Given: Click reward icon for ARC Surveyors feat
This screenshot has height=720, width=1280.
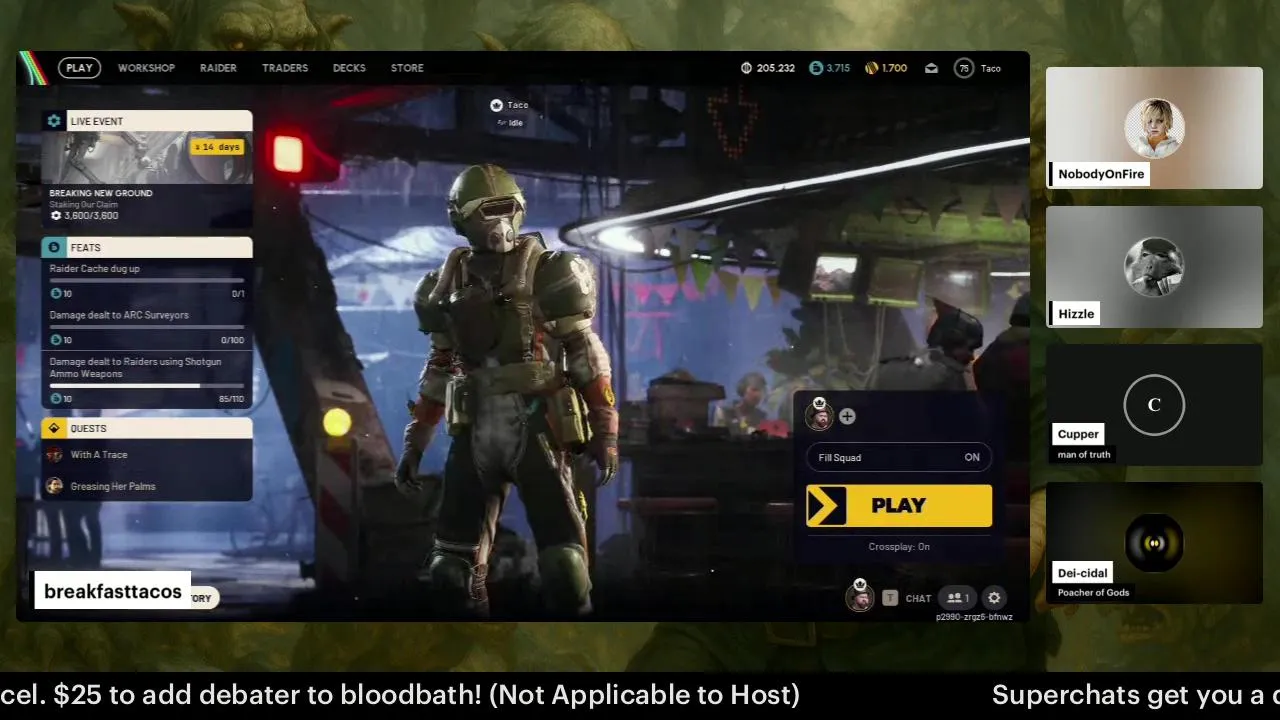Looking at the screenshot, I should tap(56, 340).
